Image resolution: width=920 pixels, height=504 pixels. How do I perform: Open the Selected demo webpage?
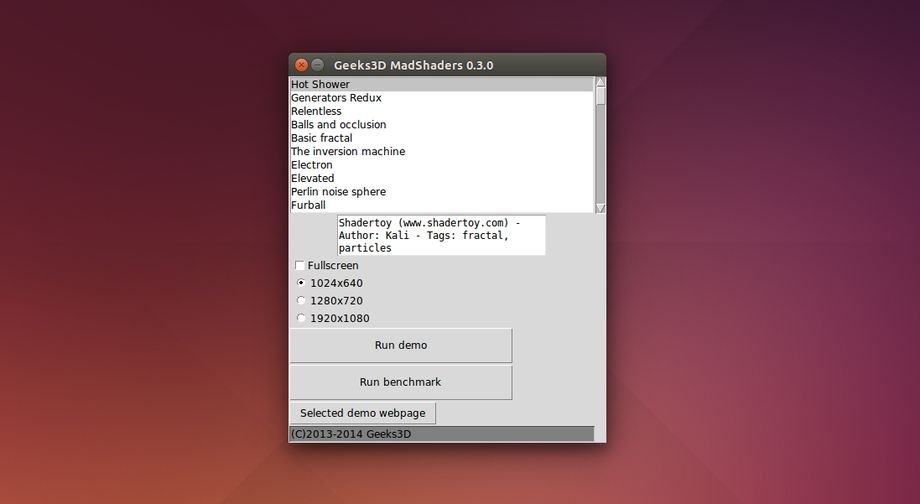tap(362, 413)
